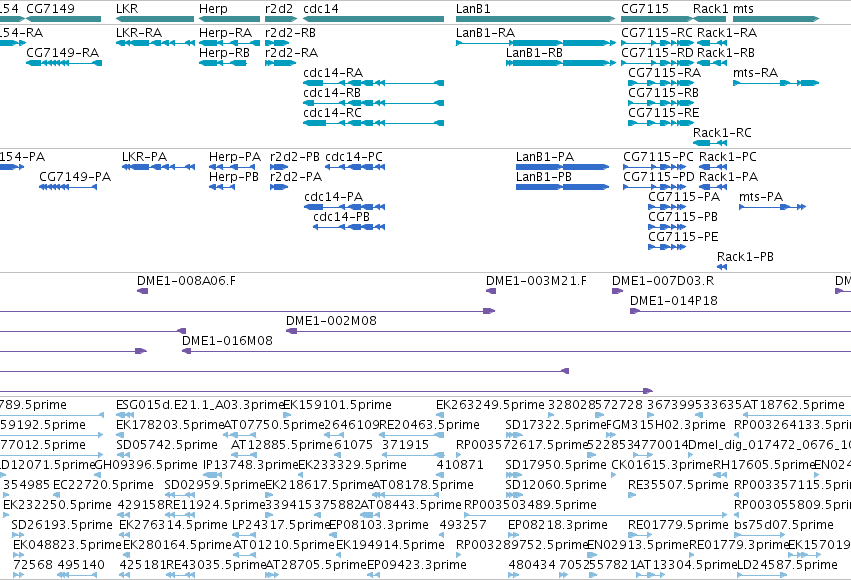Viewport: 851px width, 580px height.
Task: Click transcript r2d2-RB
Action: click(x=277, y=43)
